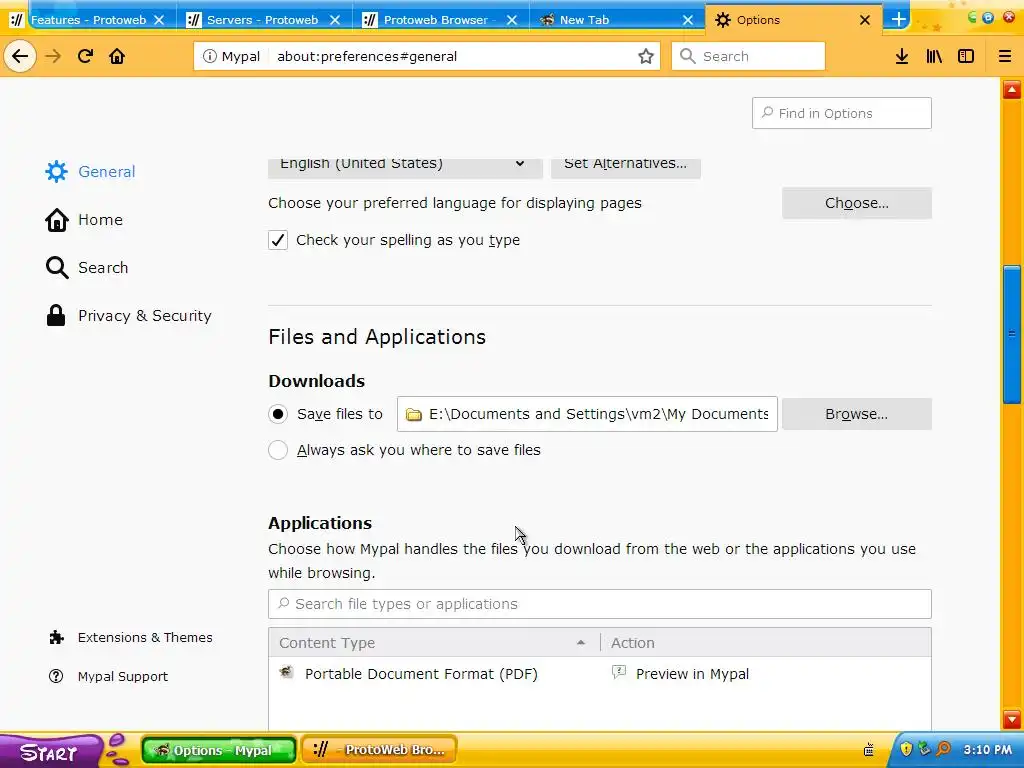The image size is (1024, 768).
Task: Click the Set Alternatives... button
Action: coord(626,167)
